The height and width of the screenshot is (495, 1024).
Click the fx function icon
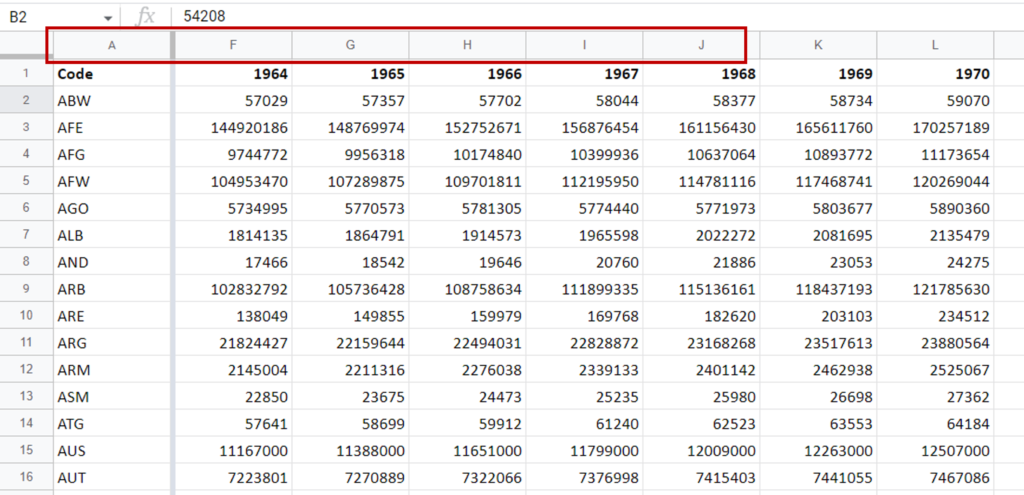point(146,16)
